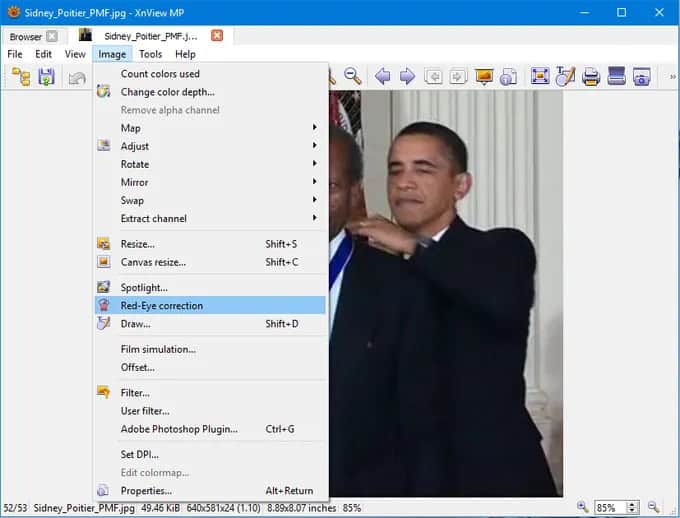Start slideshow from toolbar icon

click(x=484, y=77)
